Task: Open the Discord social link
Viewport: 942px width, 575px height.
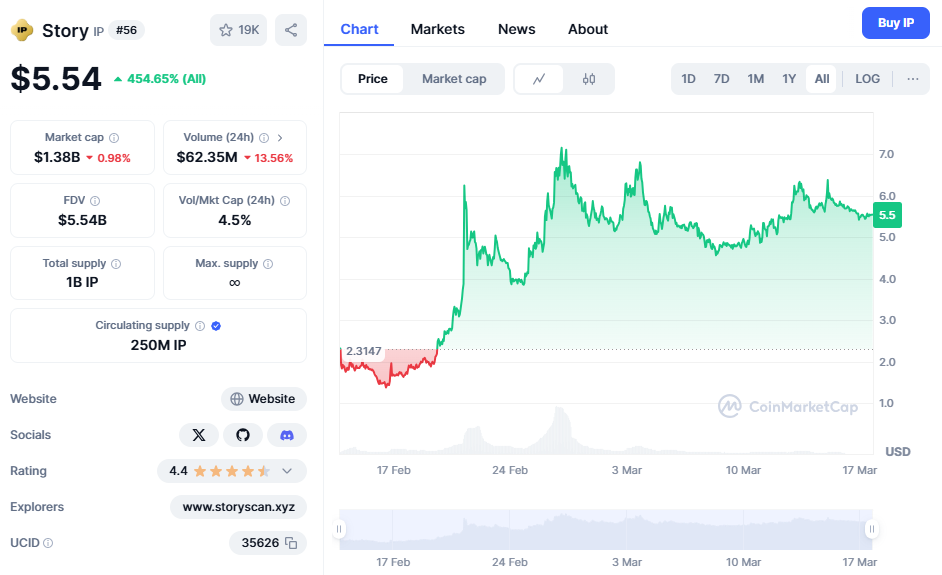Action: (287, 435)
